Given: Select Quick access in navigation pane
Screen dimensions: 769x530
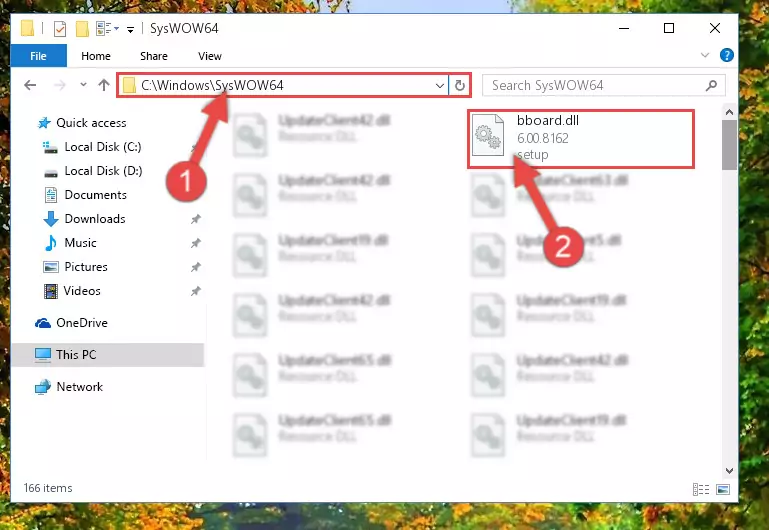Looking at the screenshot, I should (91, 123).
